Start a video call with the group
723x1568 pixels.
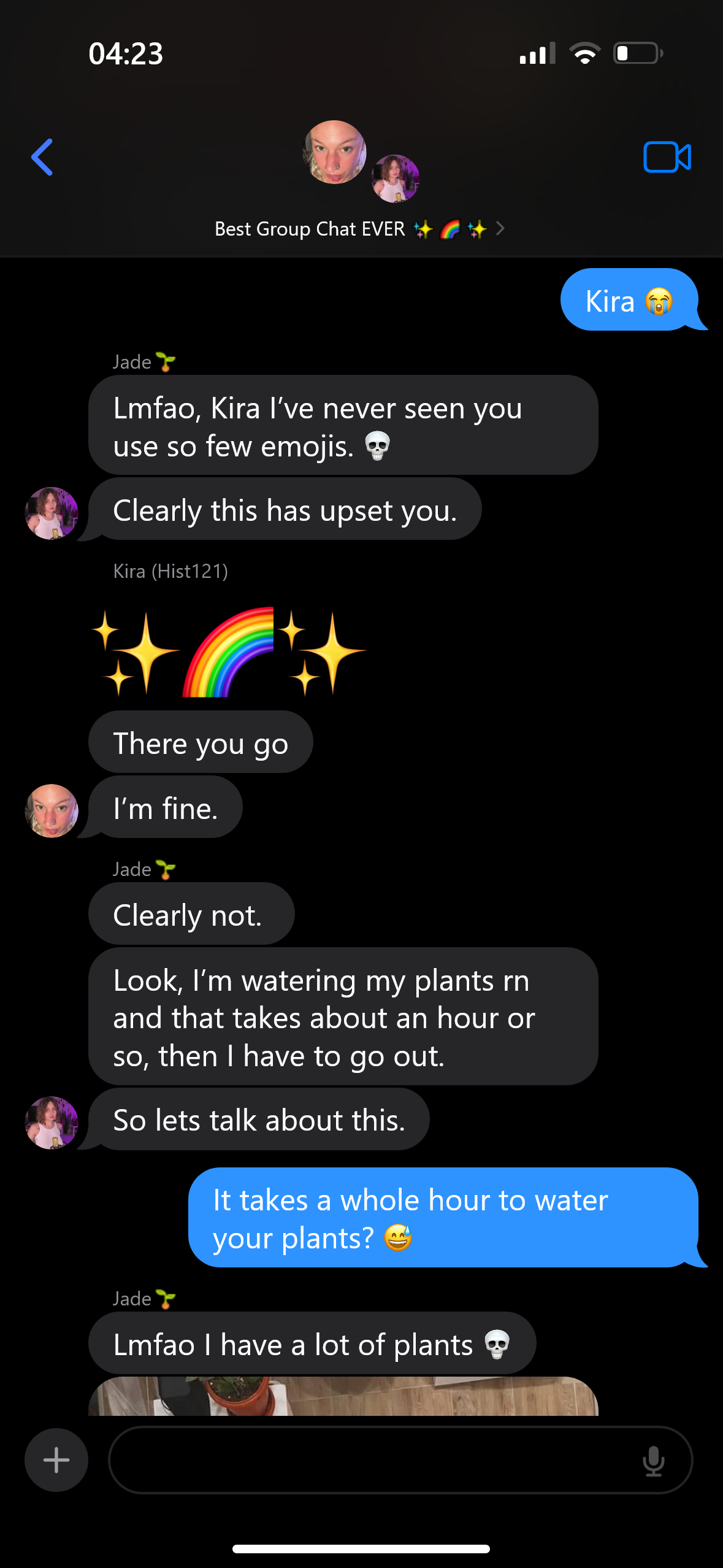tap(667, 157)
